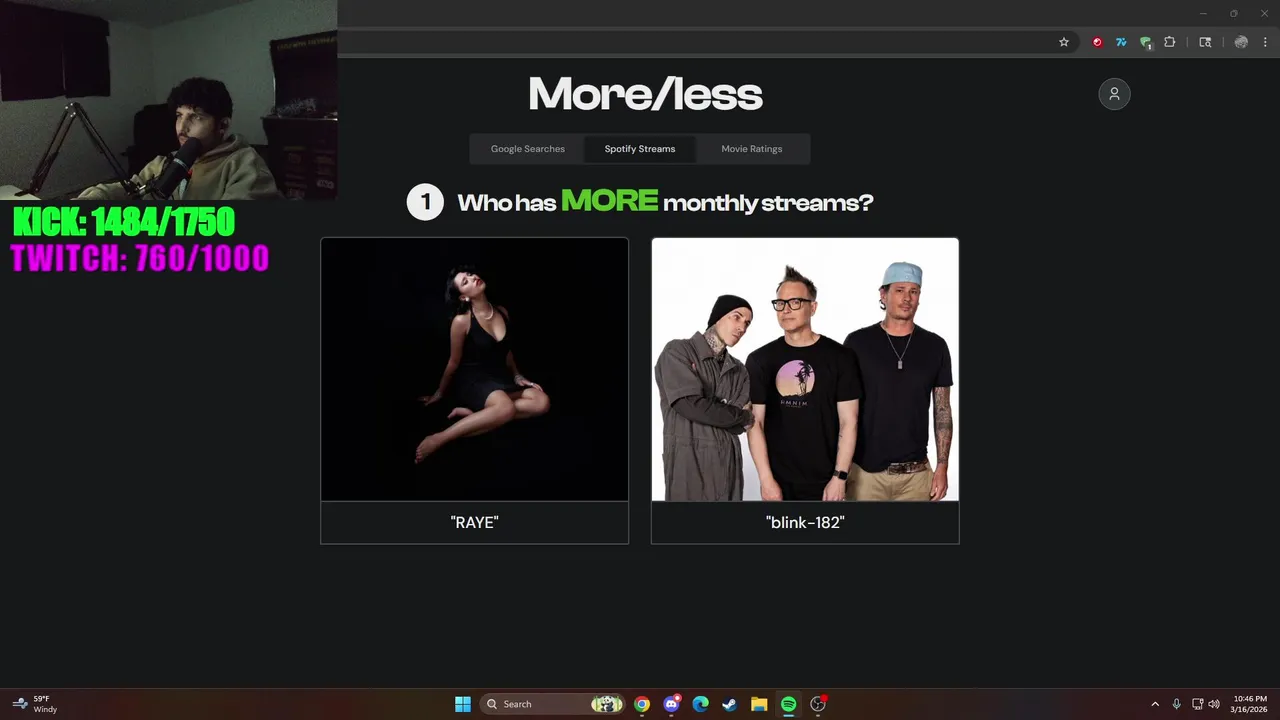Open OBS Studio from the taskbar
The width and height of the screenshot is (1280, 720).
pyautogui.click(x=818, y=704)
